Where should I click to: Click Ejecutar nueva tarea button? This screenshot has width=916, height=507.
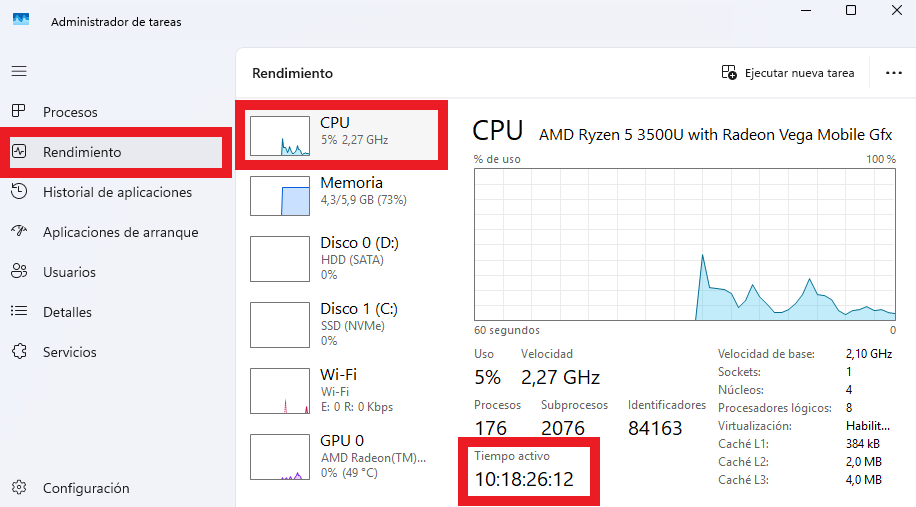pyautogui.click(x=787, y=73)
